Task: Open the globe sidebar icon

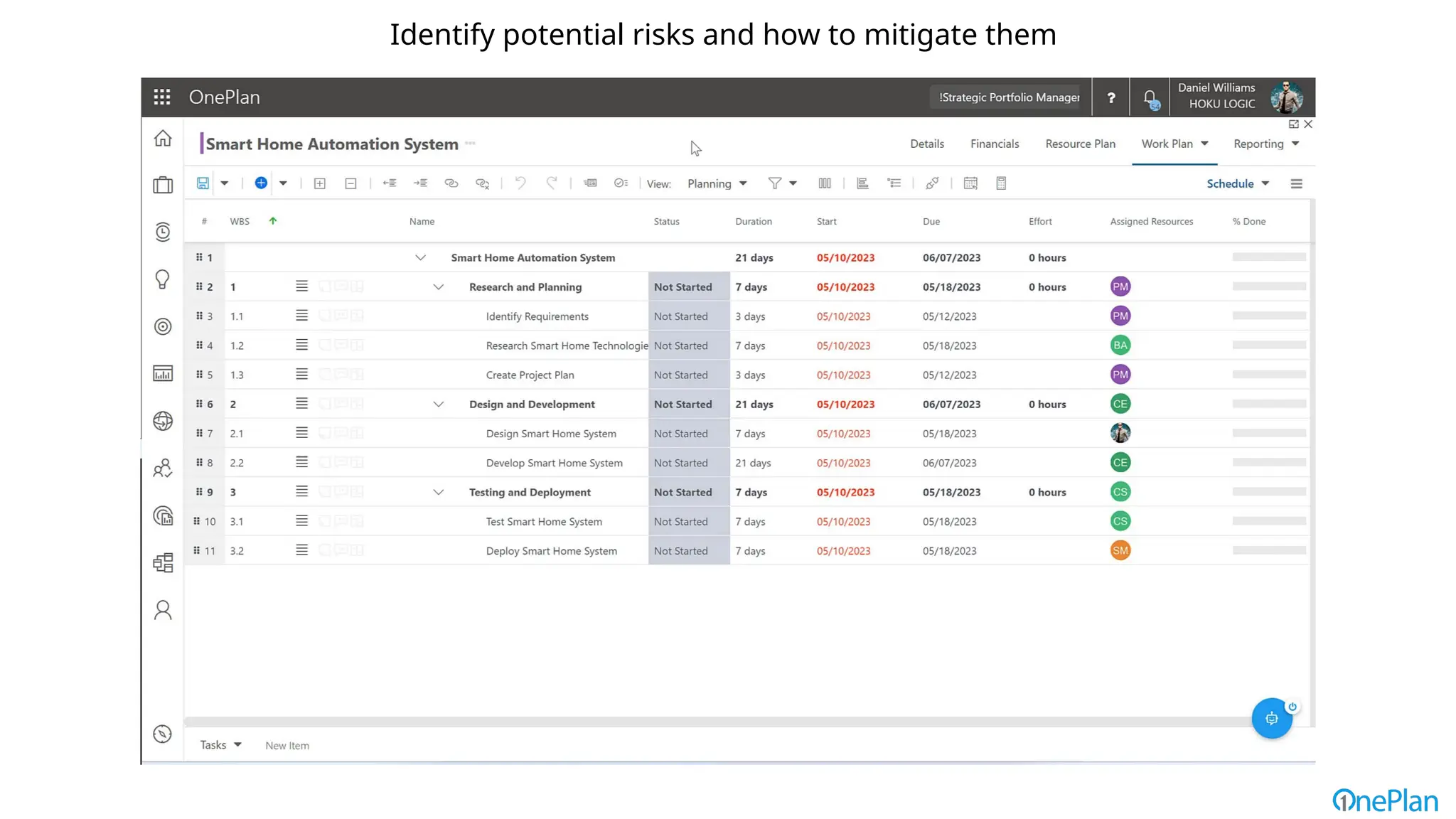Action: click(x=163, y=421)
